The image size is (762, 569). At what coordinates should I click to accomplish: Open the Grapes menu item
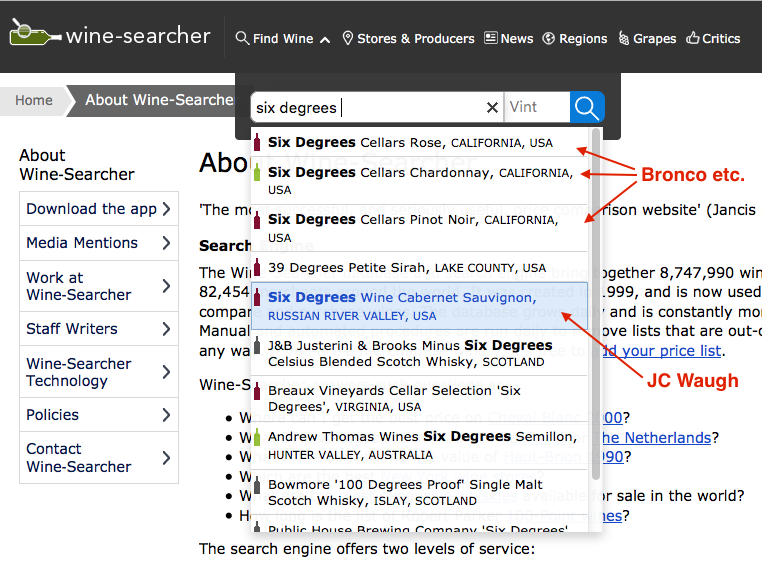(647, 38)
